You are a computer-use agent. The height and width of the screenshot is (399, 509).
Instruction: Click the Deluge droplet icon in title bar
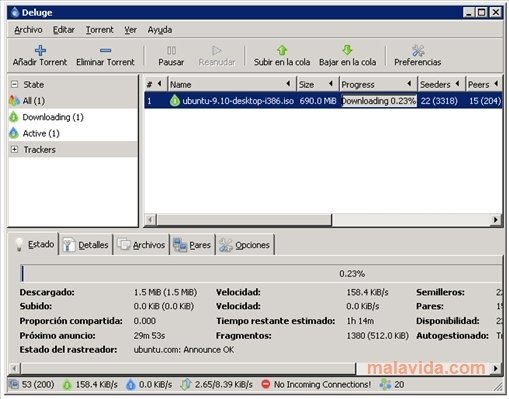(x=15, y=12)
